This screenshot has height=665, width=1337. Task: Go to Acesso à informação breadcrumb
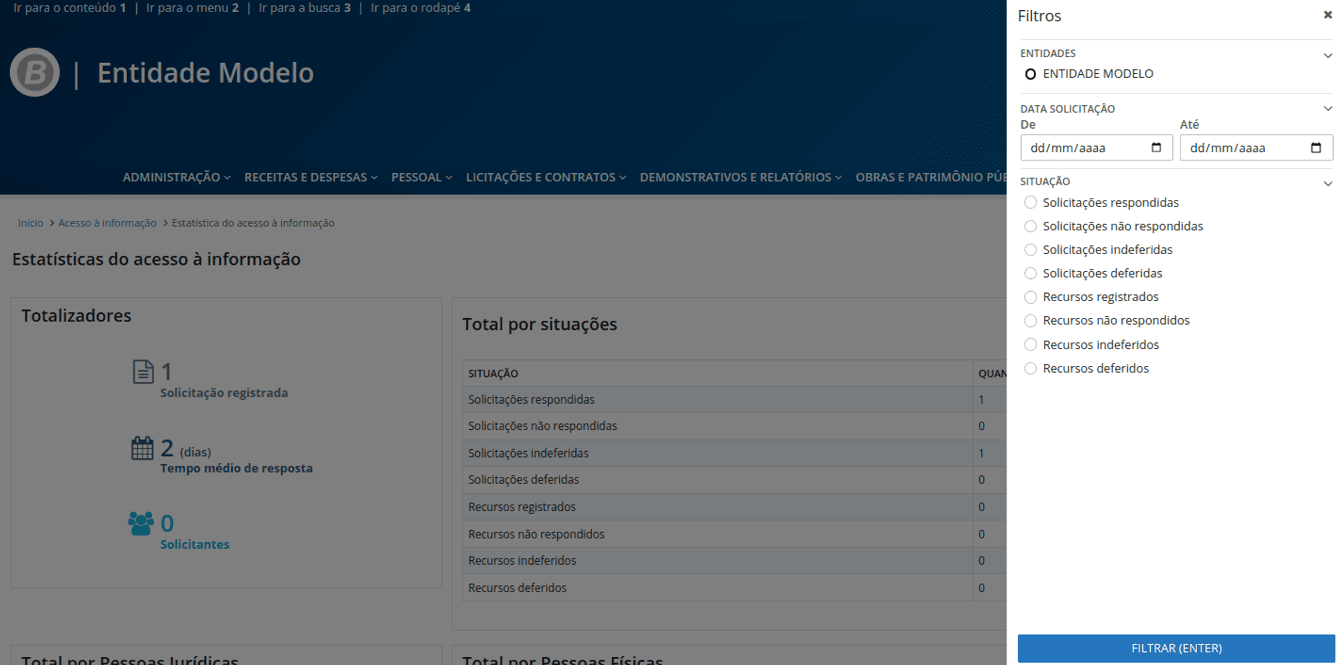(x=107, y=223)
